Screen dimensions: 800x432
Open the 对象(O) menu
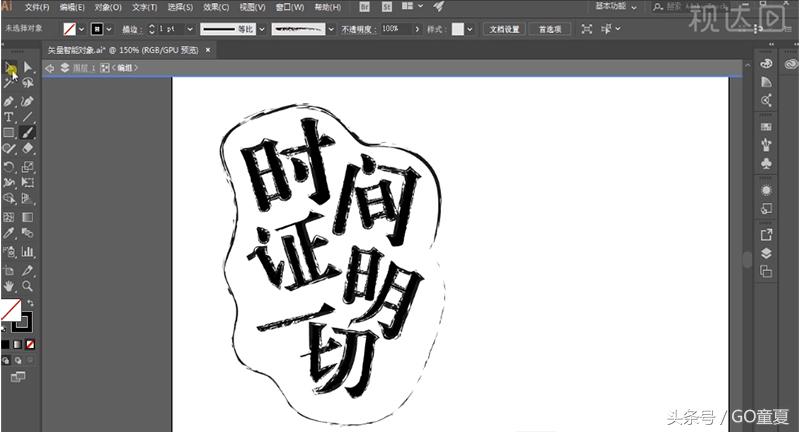pos(108,7)
